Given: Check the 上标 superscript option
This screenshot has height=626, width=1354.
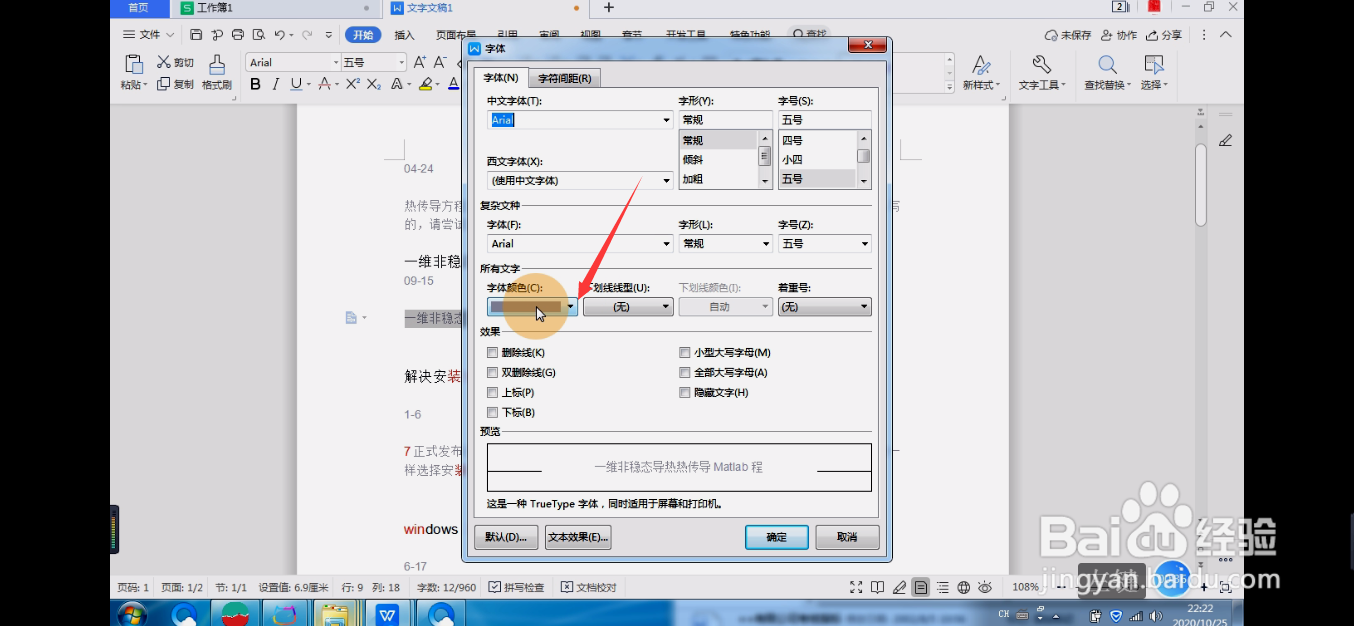Looking at the screenshot, I should point(492,392).
